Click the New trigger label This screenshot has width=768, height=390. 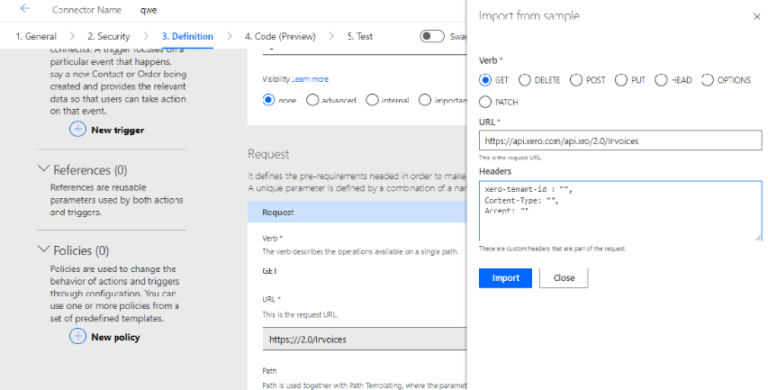click(x=118, y=130)
